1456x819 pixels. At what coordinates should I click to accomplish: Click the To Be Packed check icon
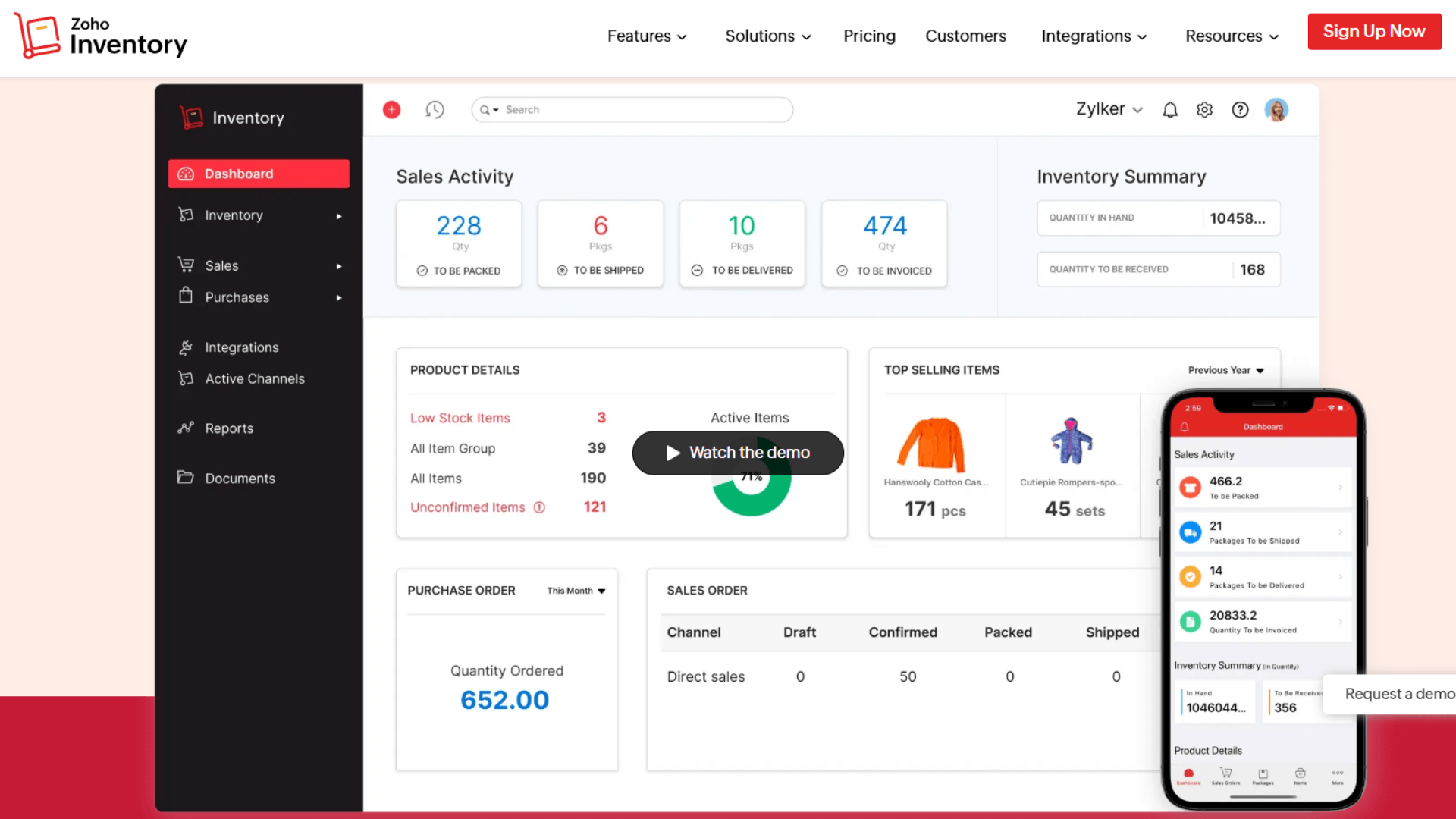[422, 271]
